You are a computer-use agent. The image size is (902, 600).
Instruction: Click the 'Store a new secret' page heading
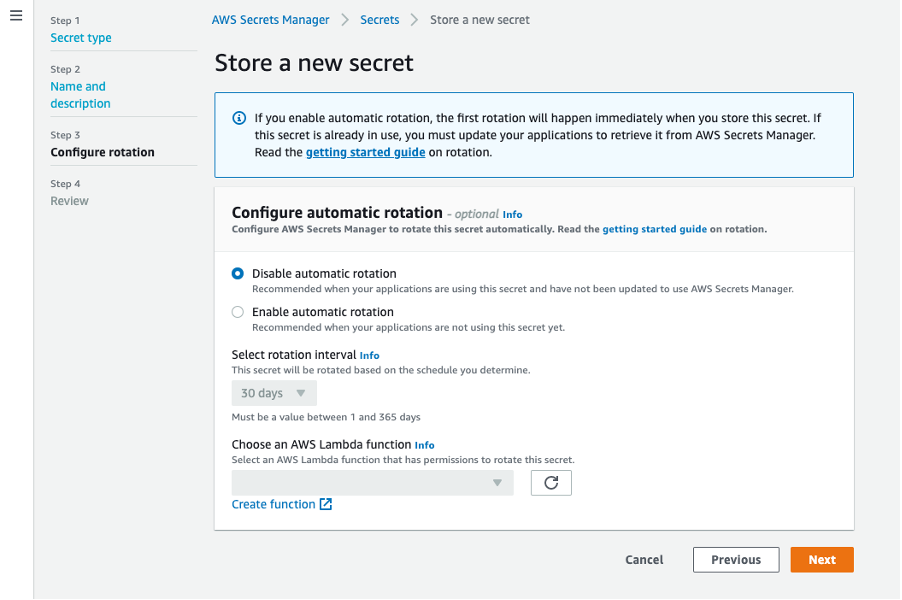click(x=314, y=63)
